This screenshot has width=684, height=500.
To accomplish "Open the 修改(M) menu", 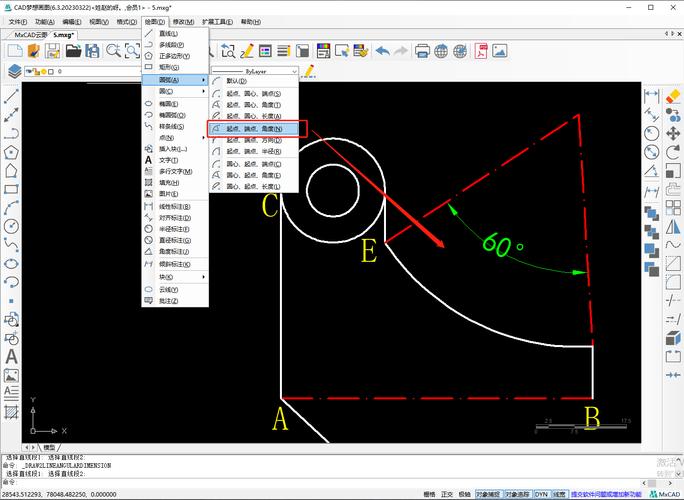I will pos(184,20).
